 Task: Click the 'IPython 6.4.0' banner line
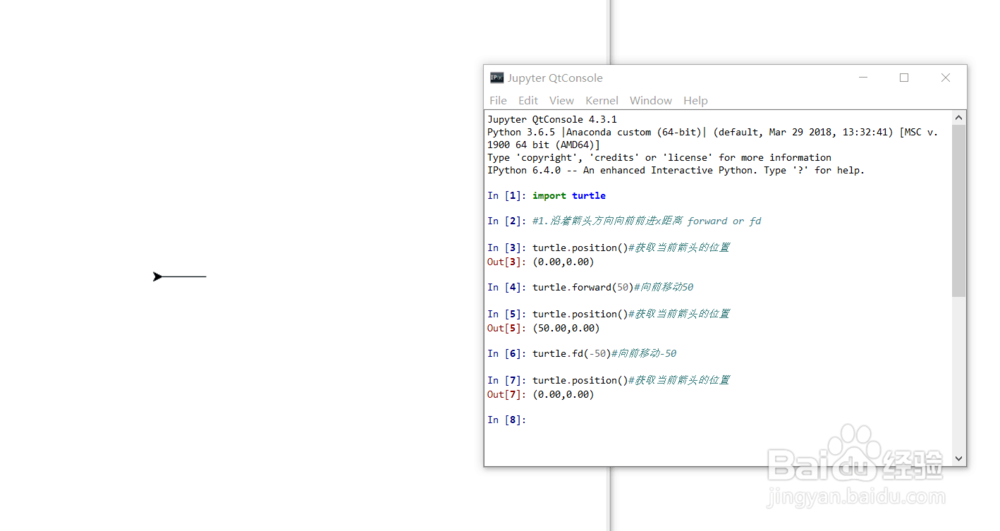[x=676, y=170]
